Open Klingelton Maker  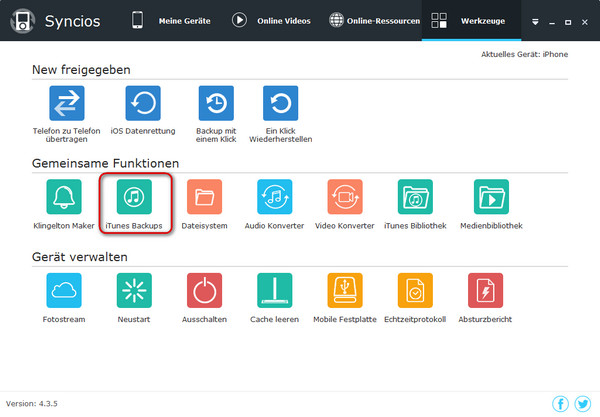pyautogui.click(x=64, y=197)
